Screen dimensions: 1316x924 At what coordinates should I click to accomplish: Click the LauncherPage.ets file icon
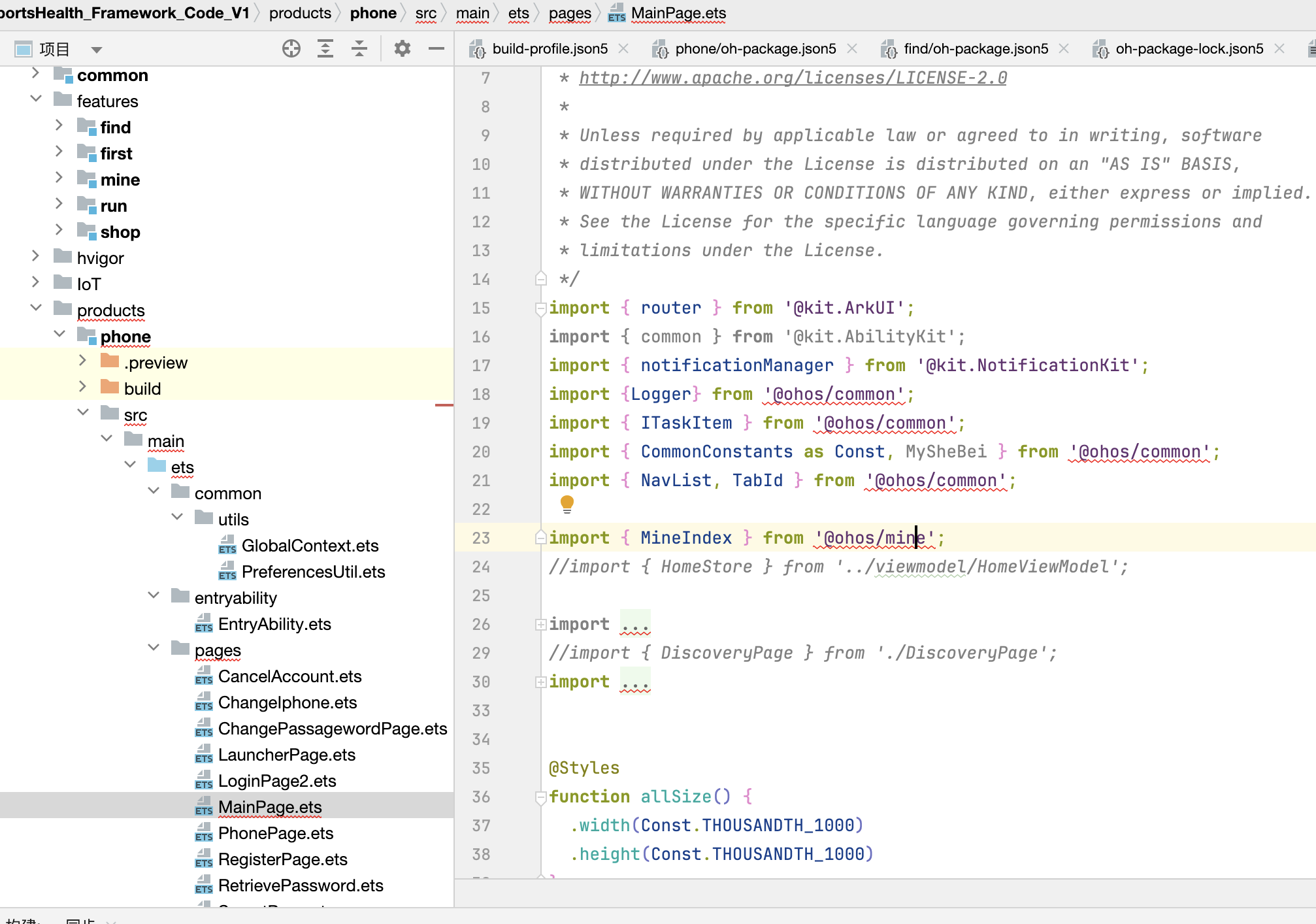pos(204,754)
